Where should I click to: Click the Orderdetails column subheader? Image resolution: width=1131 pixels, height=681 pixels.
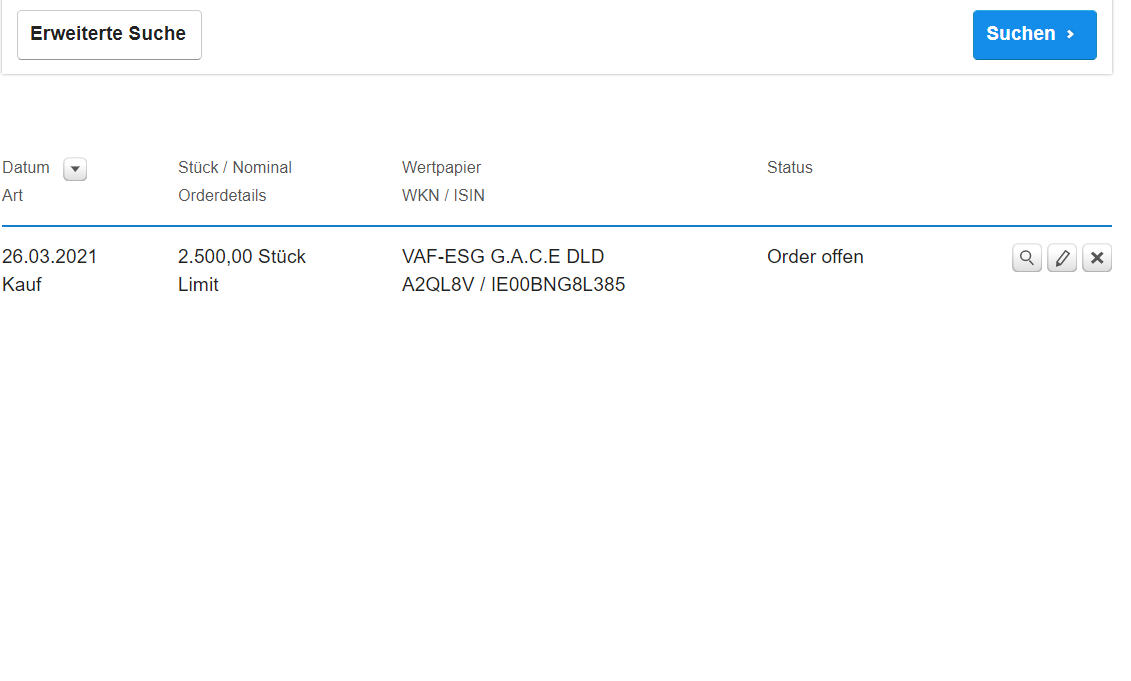(x=222, y=196)
